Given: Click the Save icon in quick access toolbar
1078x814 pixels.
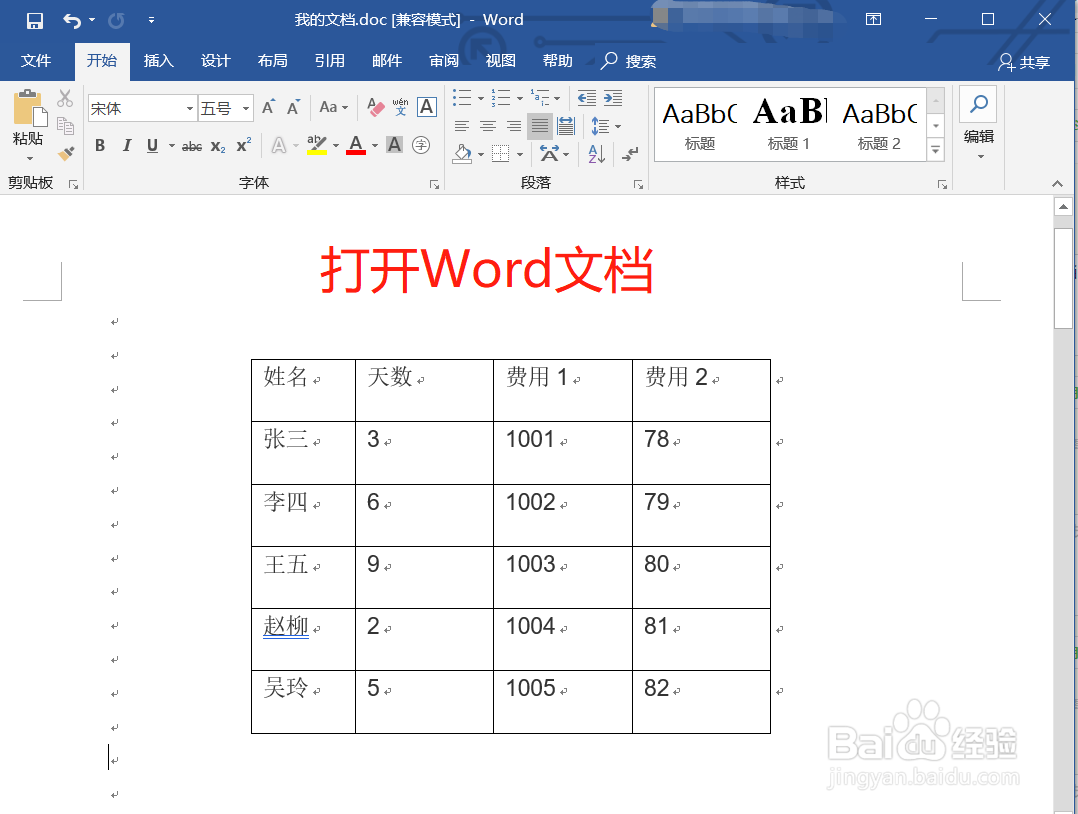Looking at the screenshot, I should pos(33,18).
